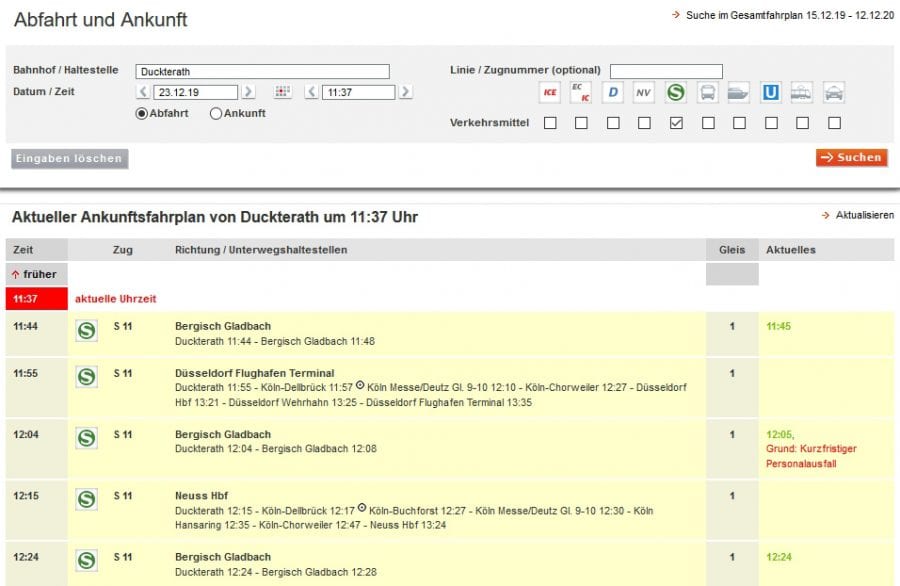Click the D train type icon
Screen dimensions: 900x586
613,92
